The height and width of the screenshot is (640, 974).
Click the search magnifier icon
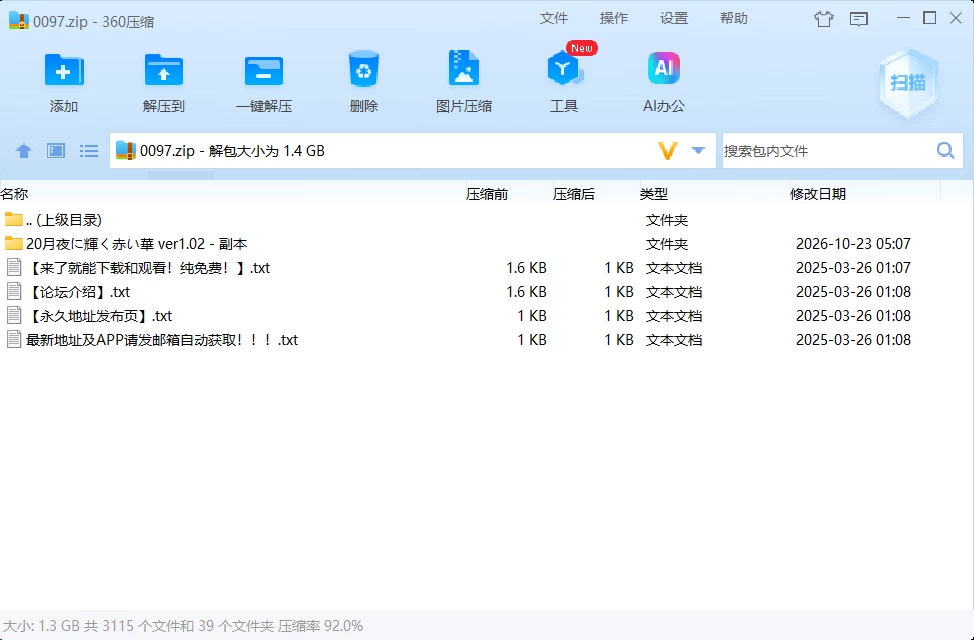click(x=945, y=150)
